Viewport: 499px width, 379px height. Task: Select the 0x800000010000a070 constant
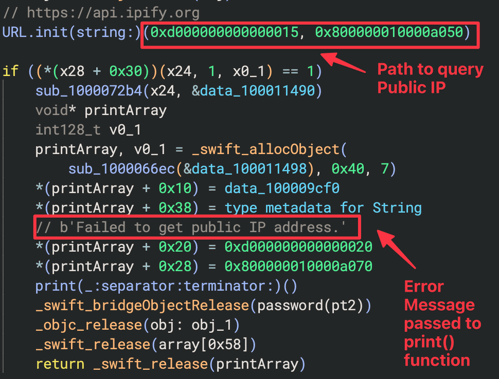[x=298, y=266]
